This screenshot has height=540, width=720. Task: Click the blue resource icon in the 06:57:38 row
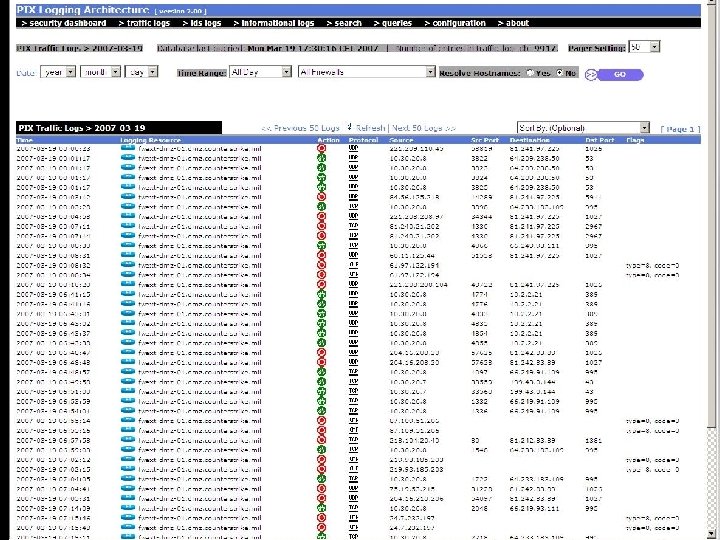128,439
